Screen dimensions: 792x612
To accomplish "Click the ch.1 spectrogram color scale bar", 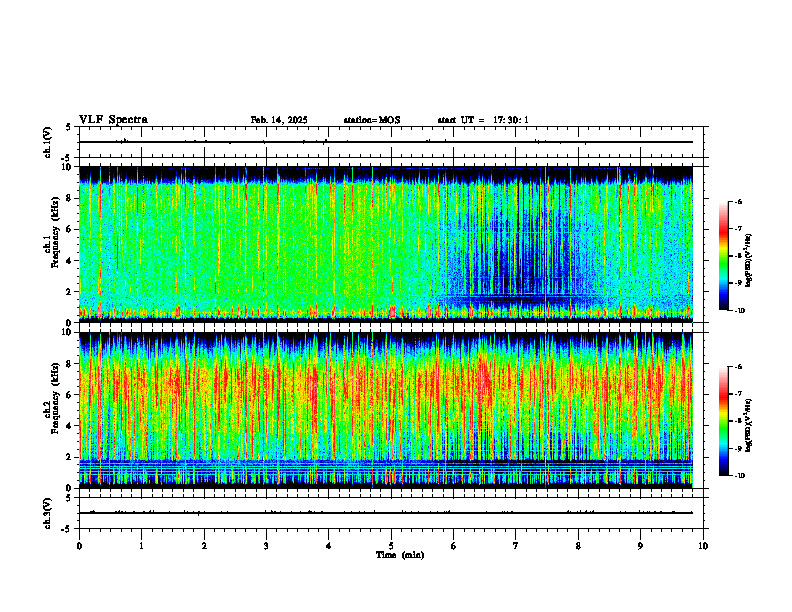I will pyautogui.click(x=724, y=256).
